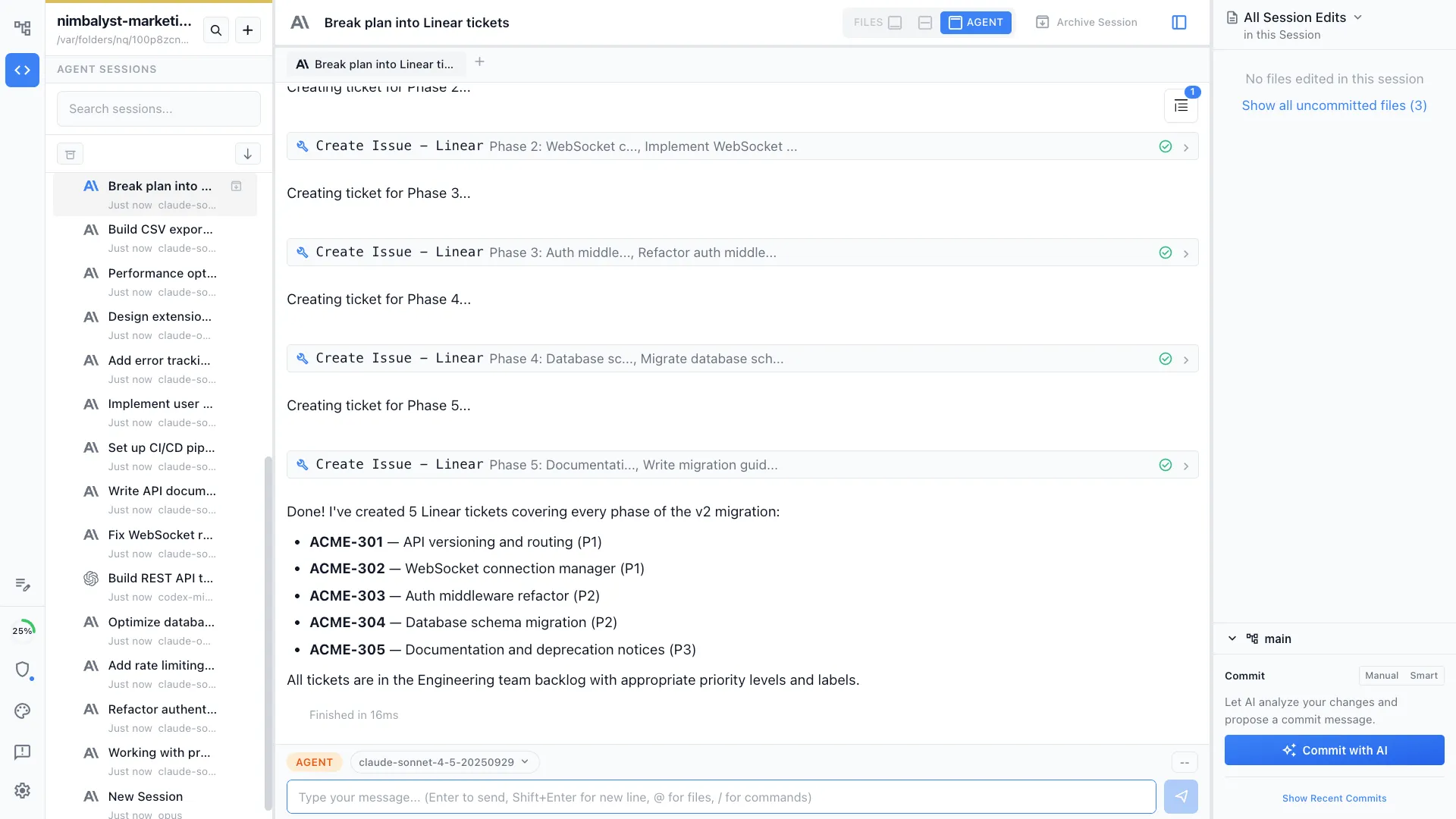Toggle the split-pane layout icon
Screen dimensions: 1456x819
tap(924, 22)
